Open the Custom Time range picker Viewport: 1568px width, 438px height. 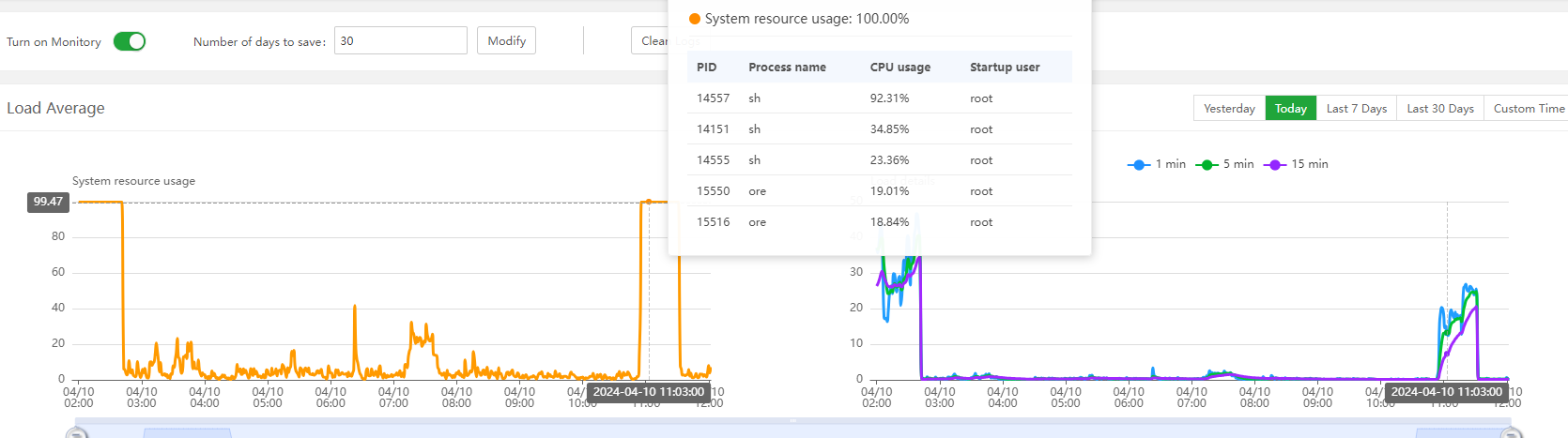(1529, 109)
